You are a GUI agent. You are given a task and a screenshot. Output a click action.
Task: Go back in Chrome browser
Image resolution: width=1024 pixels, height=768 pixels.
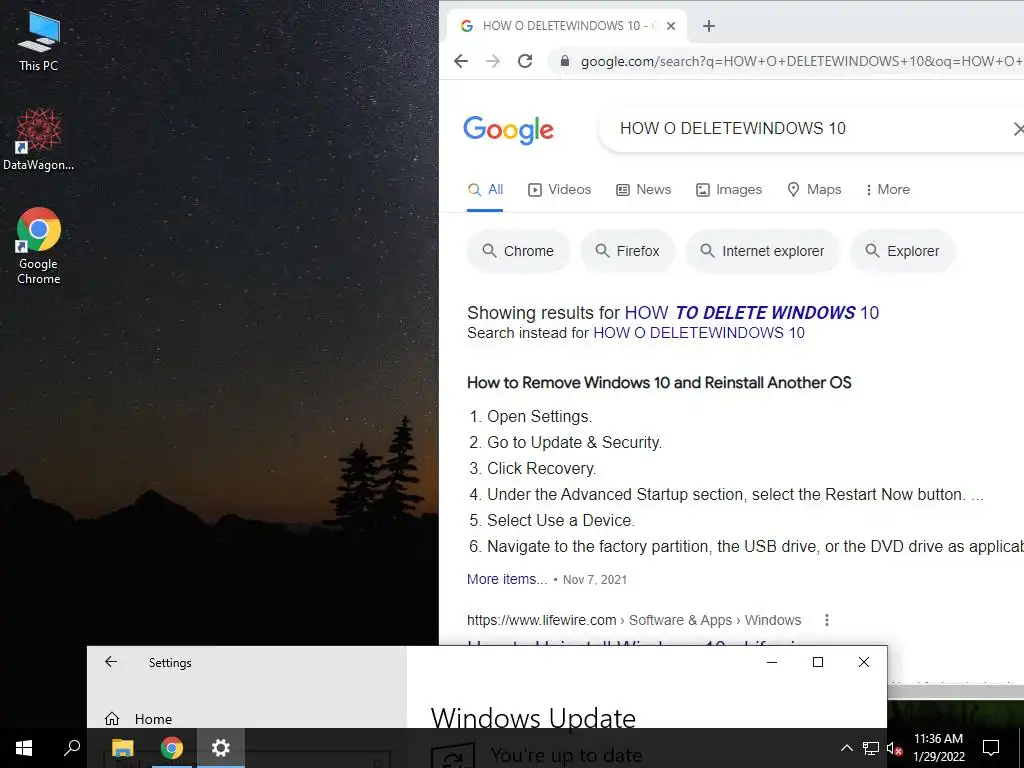coord(461,61)
